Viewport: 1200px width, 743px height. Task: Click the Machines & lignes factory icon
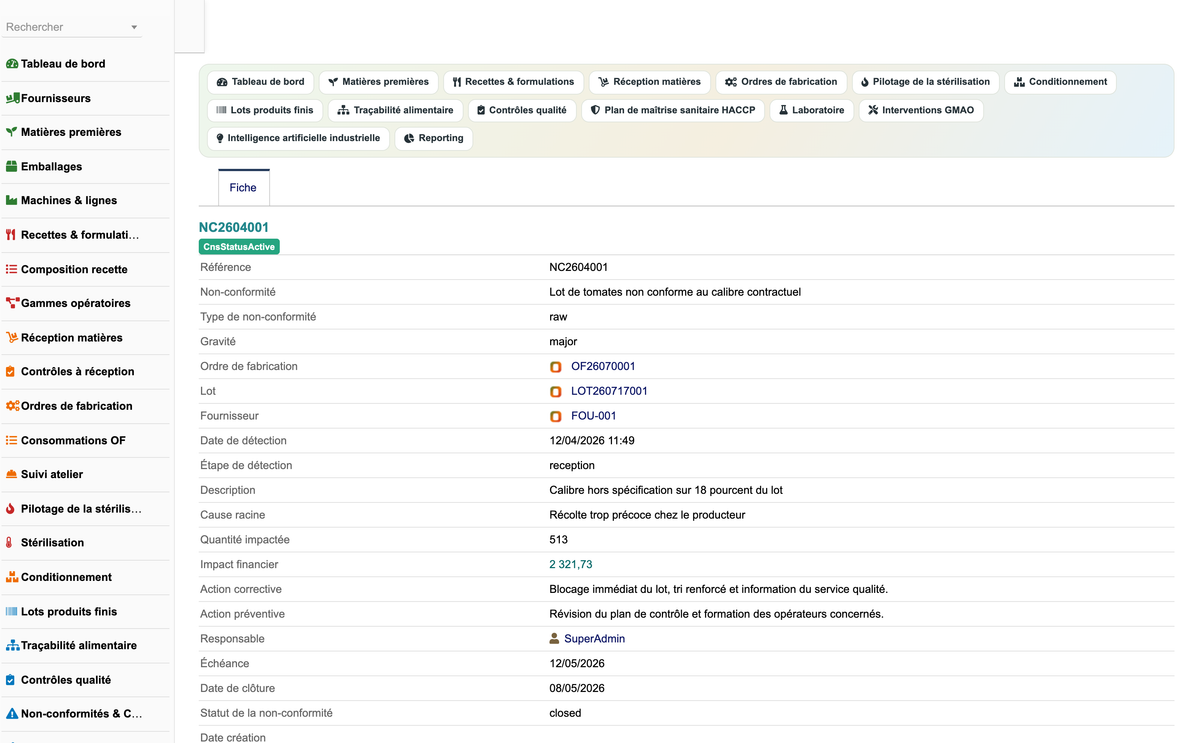(12, 200)
